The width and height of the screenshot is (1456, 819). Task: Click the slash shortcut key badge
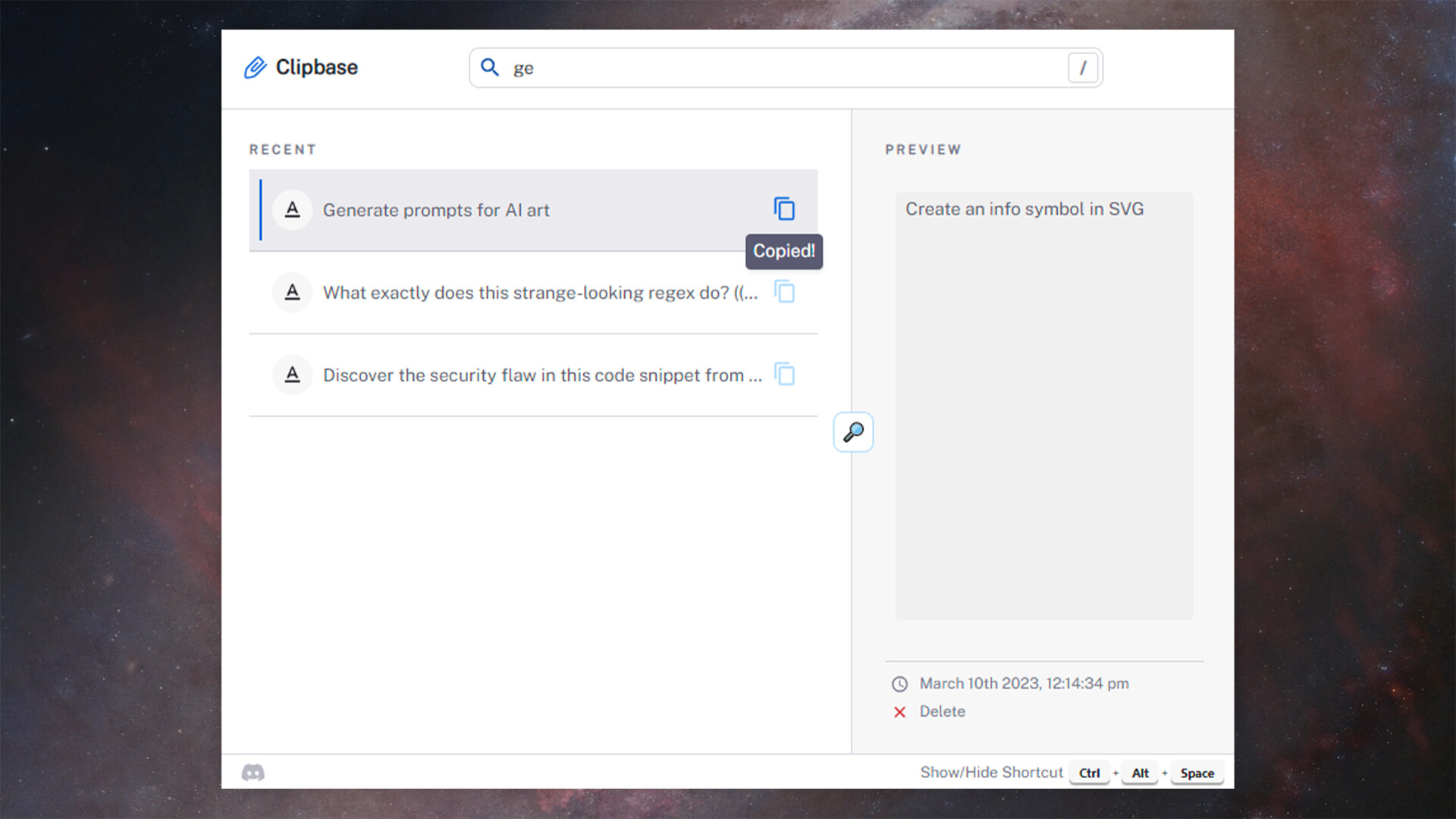click(1082, 68)
